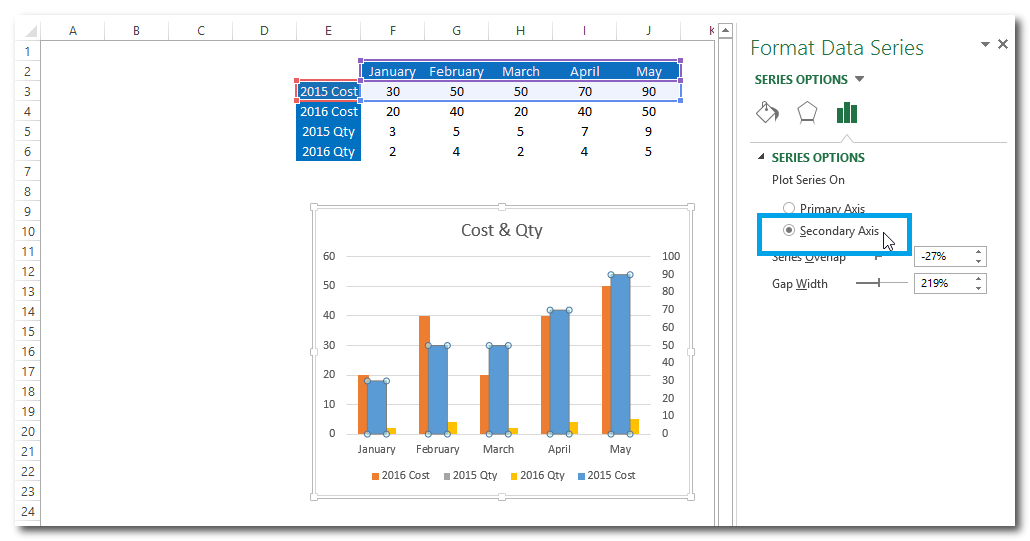Decrease the Series Overlap using down arrow

979,262
